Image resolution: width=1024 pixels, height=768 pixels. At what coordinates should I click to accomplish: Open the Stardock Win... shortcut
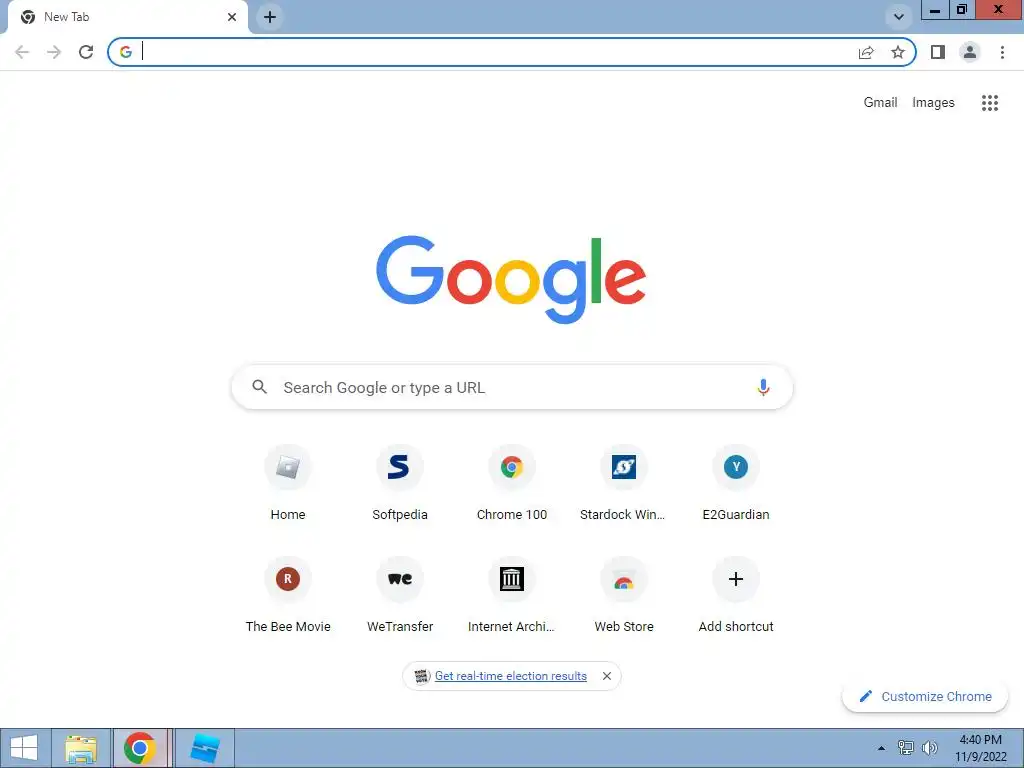tap(624, 483)
